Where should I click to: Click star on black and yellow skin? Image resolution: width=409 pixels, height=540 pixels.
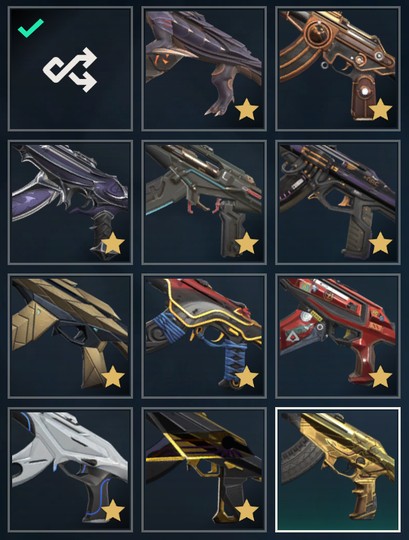(x=247, y=510)
